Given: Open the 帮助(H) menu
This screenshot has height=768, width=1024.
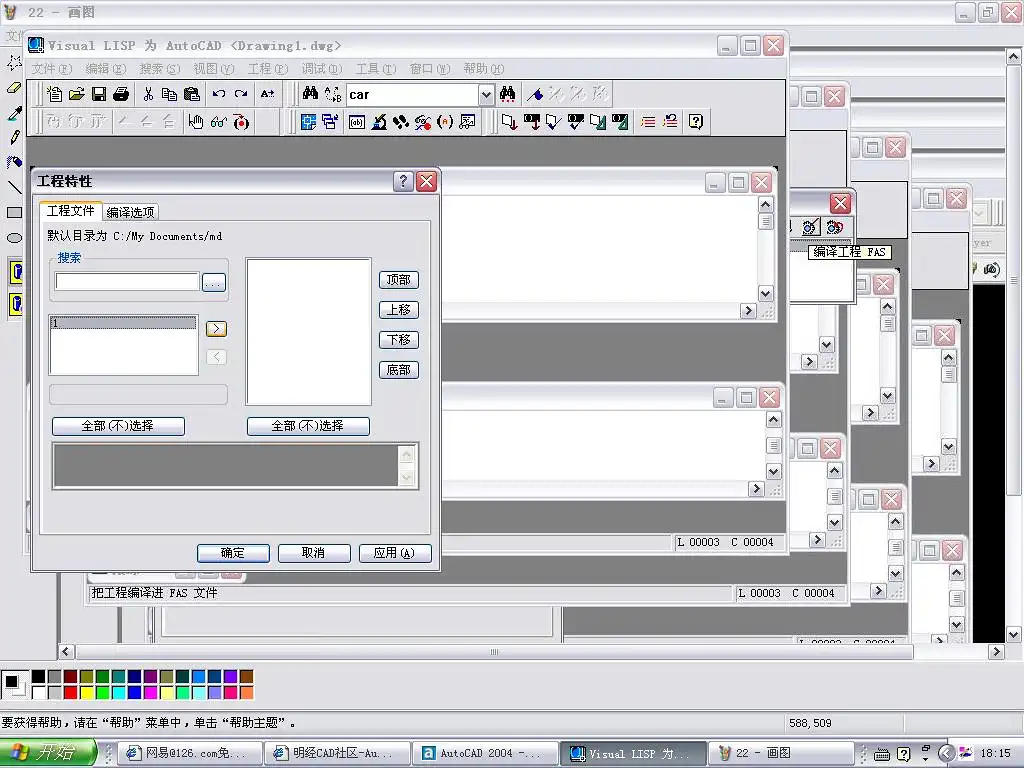Looking at the screenshot, I should pyautogui.click(x=483, y=69).
